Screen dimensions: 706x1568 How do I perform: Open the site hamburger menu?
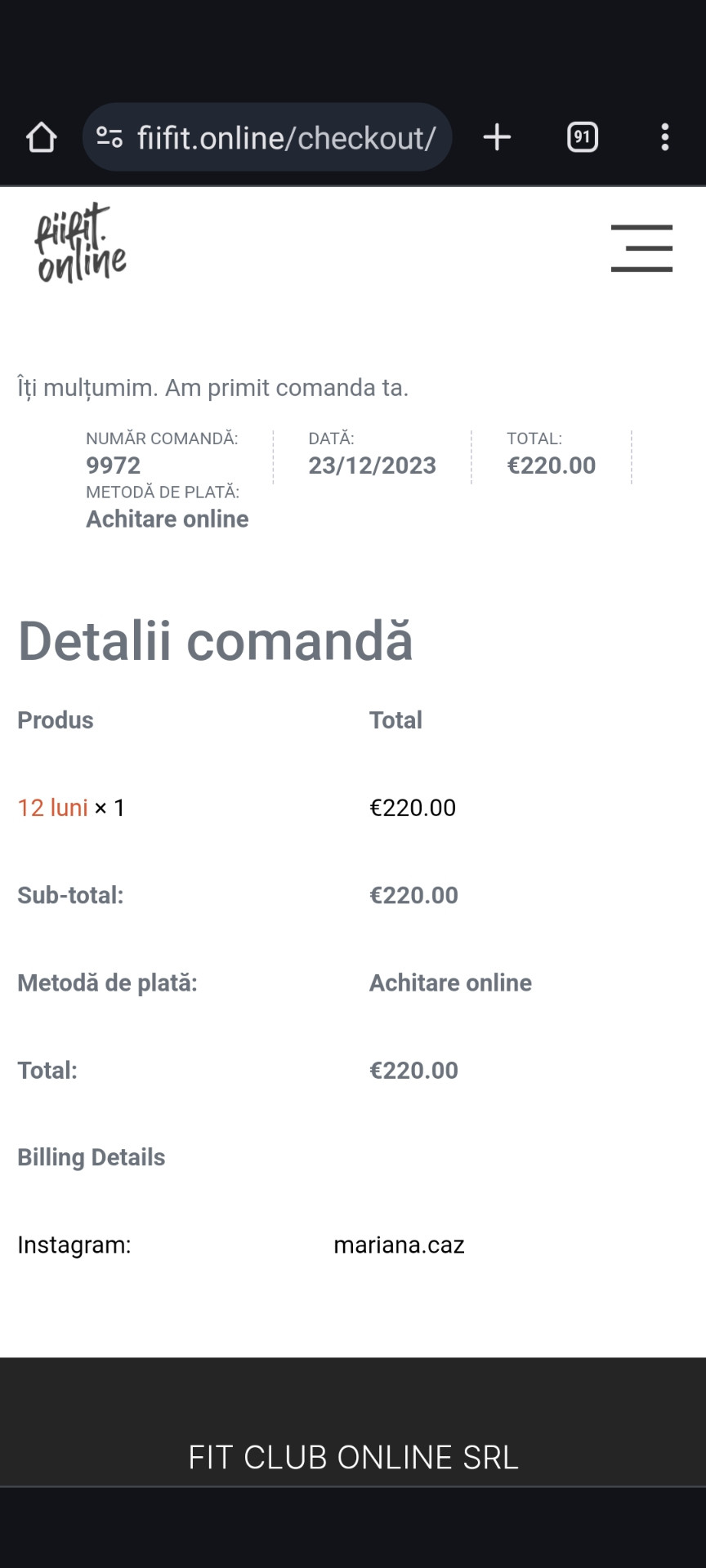point(641,248)
